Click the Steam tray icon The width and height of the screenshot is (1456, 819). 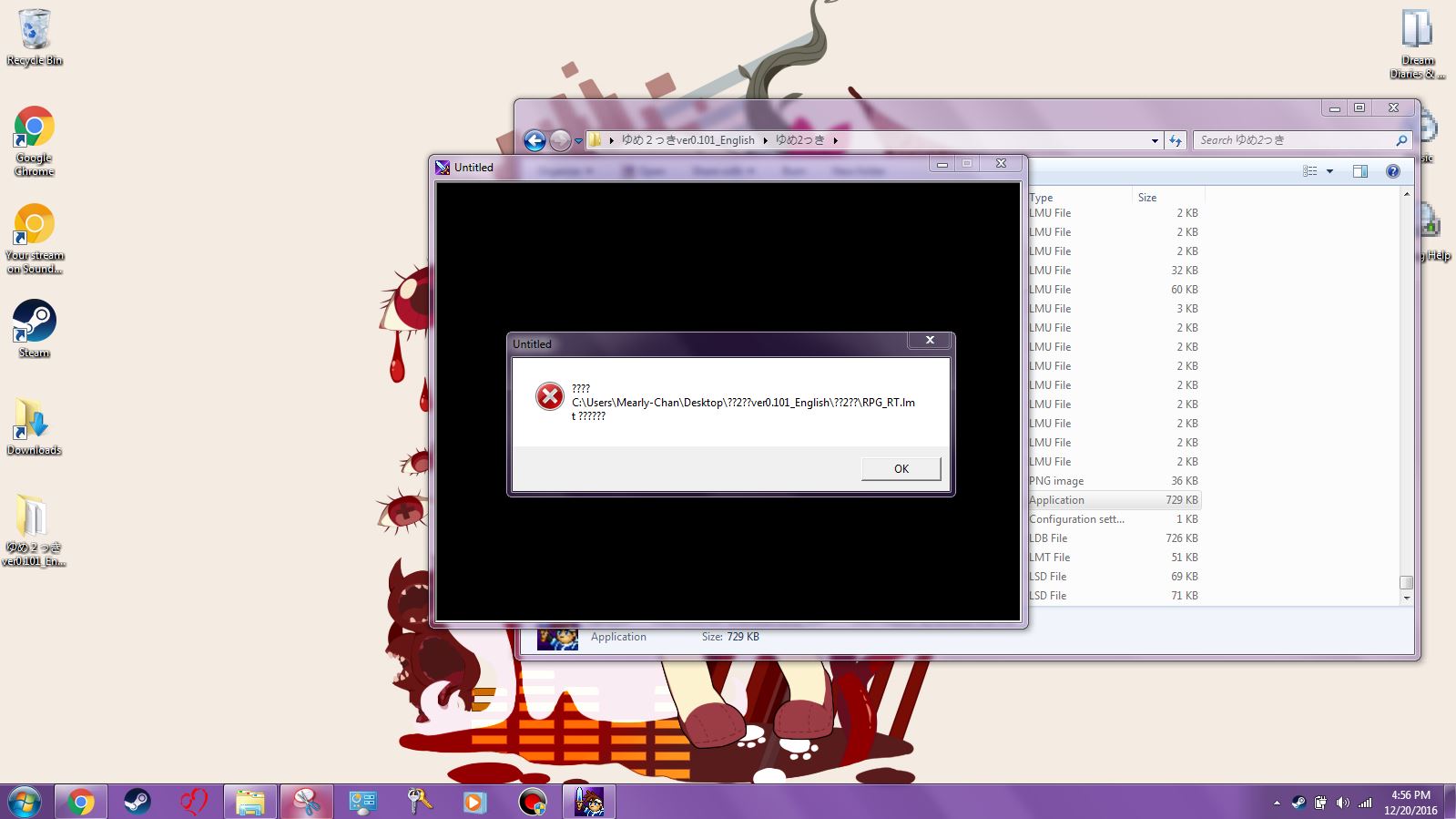coord(1298,803)
